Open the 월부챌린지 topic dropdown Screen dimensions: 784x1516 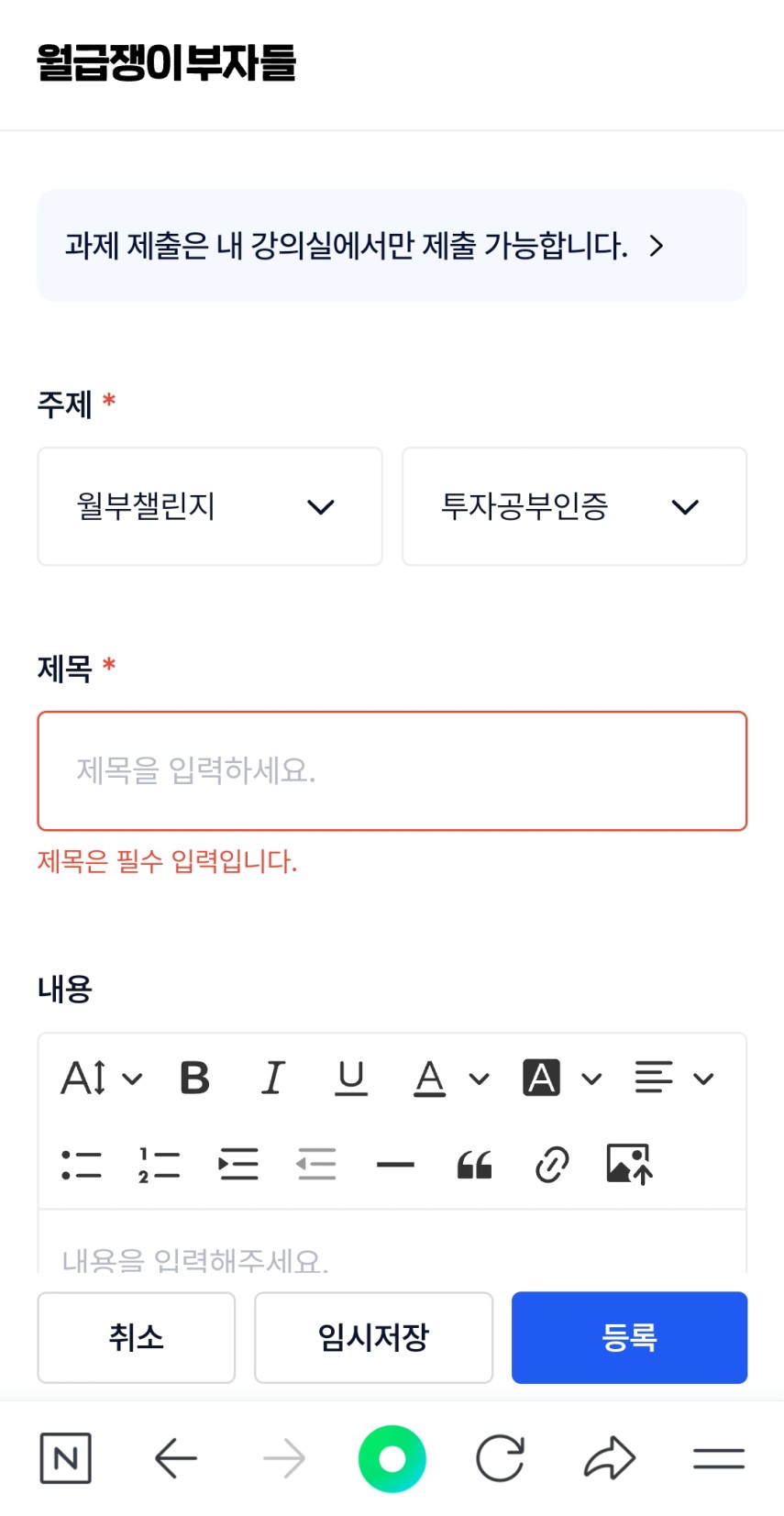210,506
